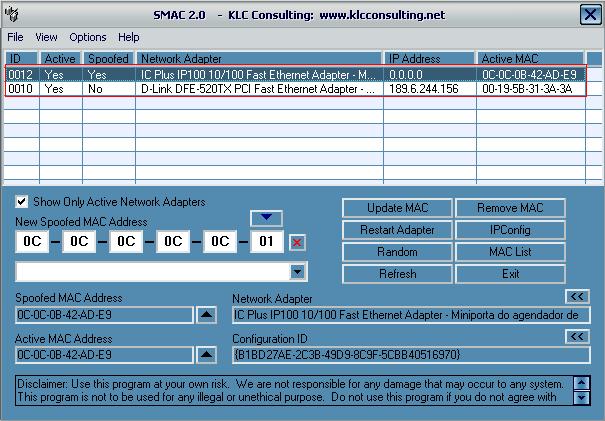Click the Exit button
The image size is (605, 421).
pyautogui.click(x=510, y=274)
